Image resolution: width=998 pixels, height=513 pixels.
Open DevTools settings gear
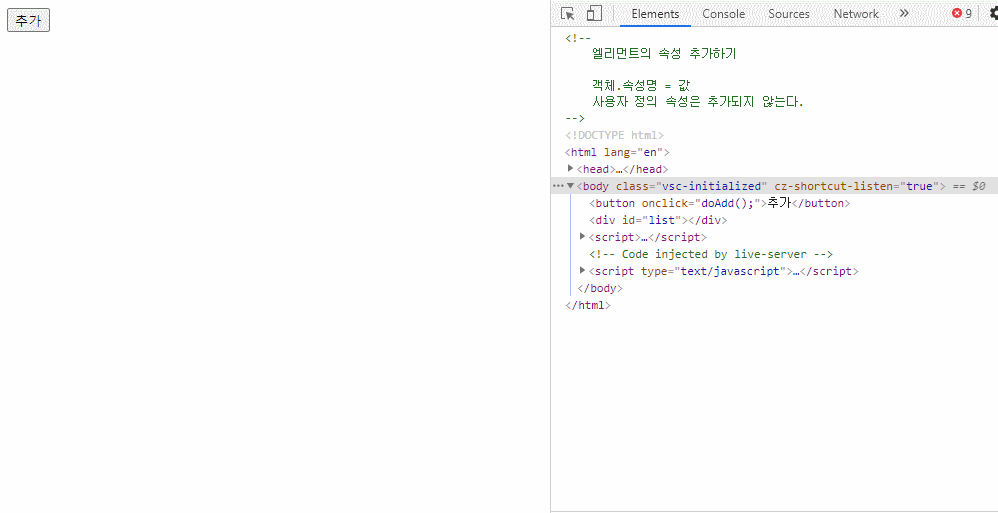tap(993, 13)
